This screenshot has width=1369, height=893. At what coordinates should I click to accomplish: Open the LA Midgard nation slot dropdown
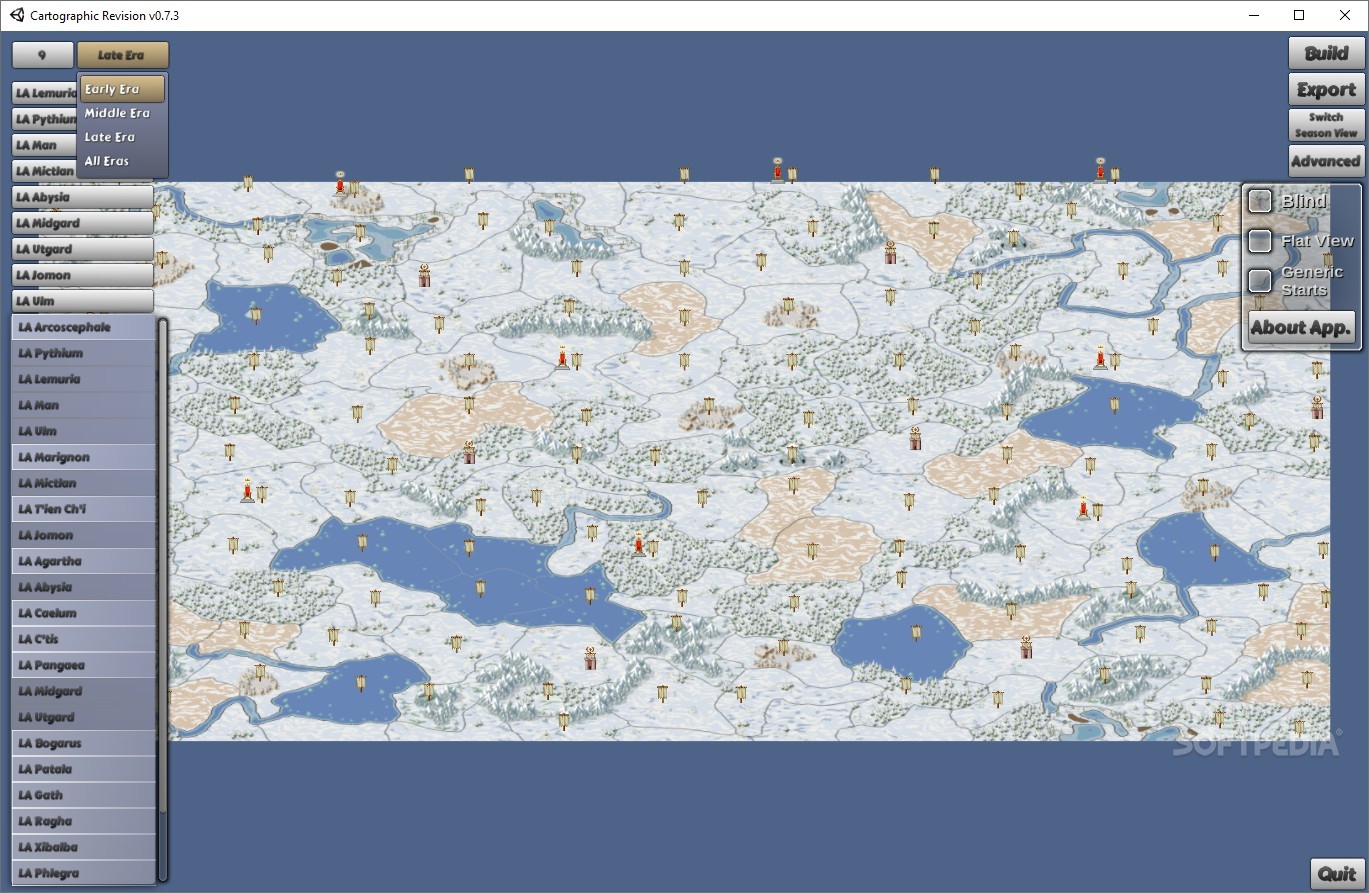(83, 223)
